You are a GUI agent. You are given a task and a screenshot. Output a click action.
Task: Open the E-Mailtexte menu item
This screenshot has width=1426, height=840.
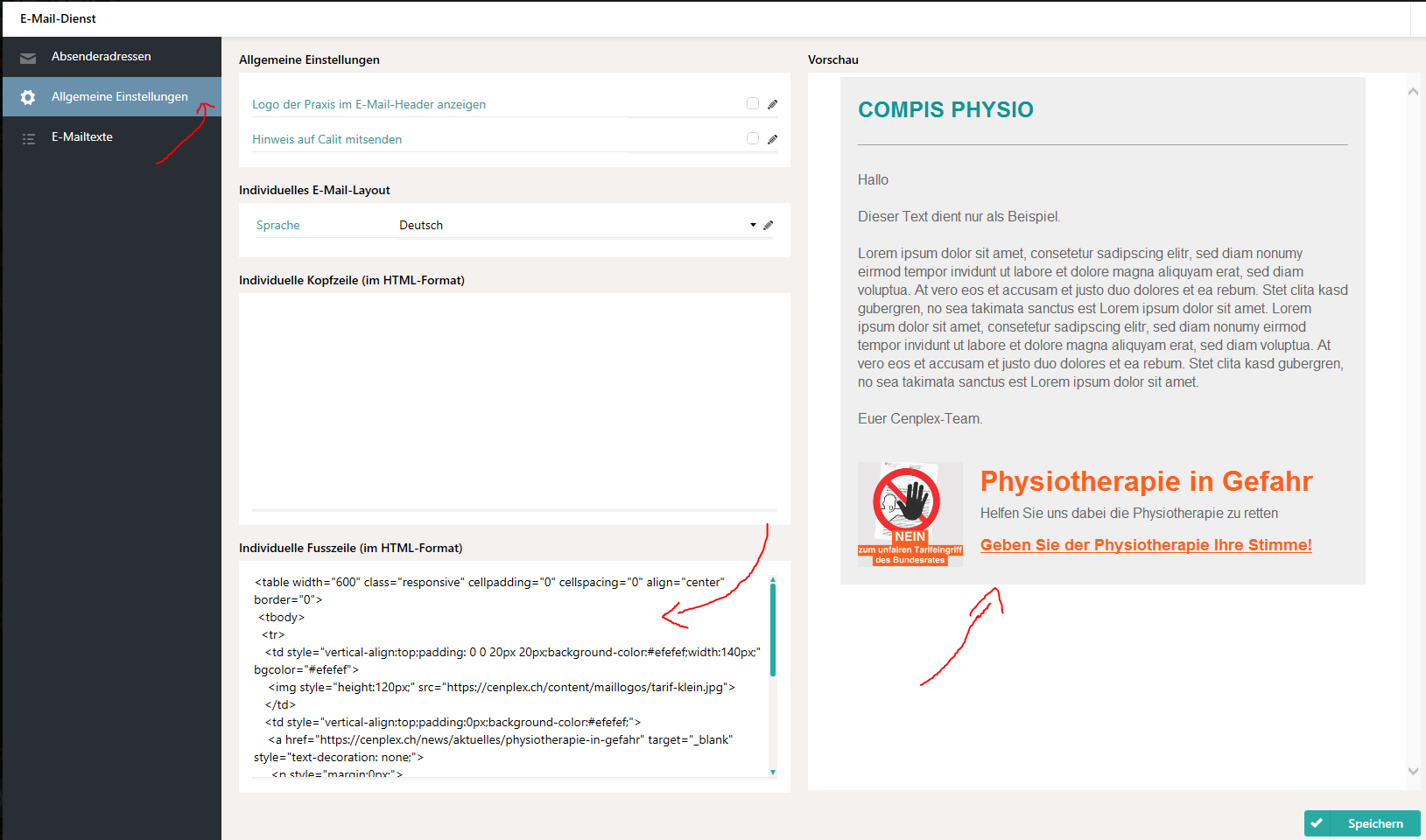coord(82,137)
